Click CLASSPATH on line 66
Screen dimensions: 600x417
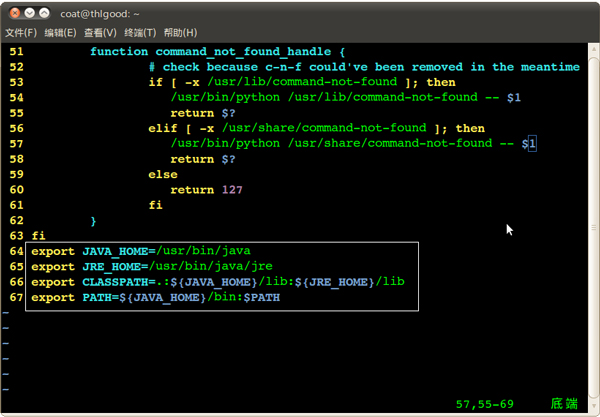pos(115,282)
